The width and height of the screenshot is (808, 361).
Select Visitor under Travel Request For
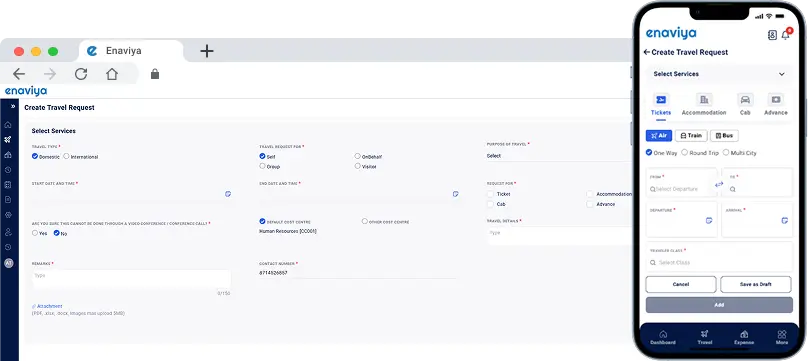[x=358, y=166]
